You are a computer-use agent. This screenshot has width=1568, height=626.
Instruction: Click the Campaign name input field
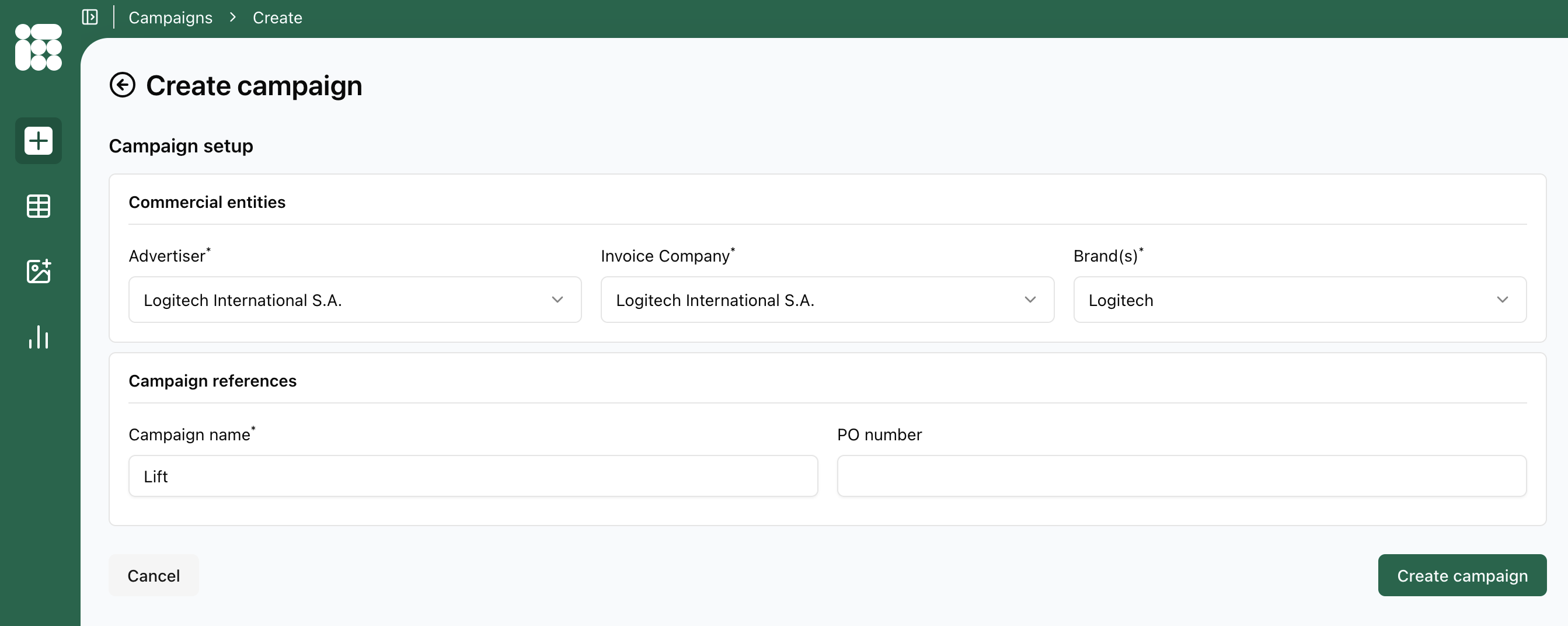(473, 476)
